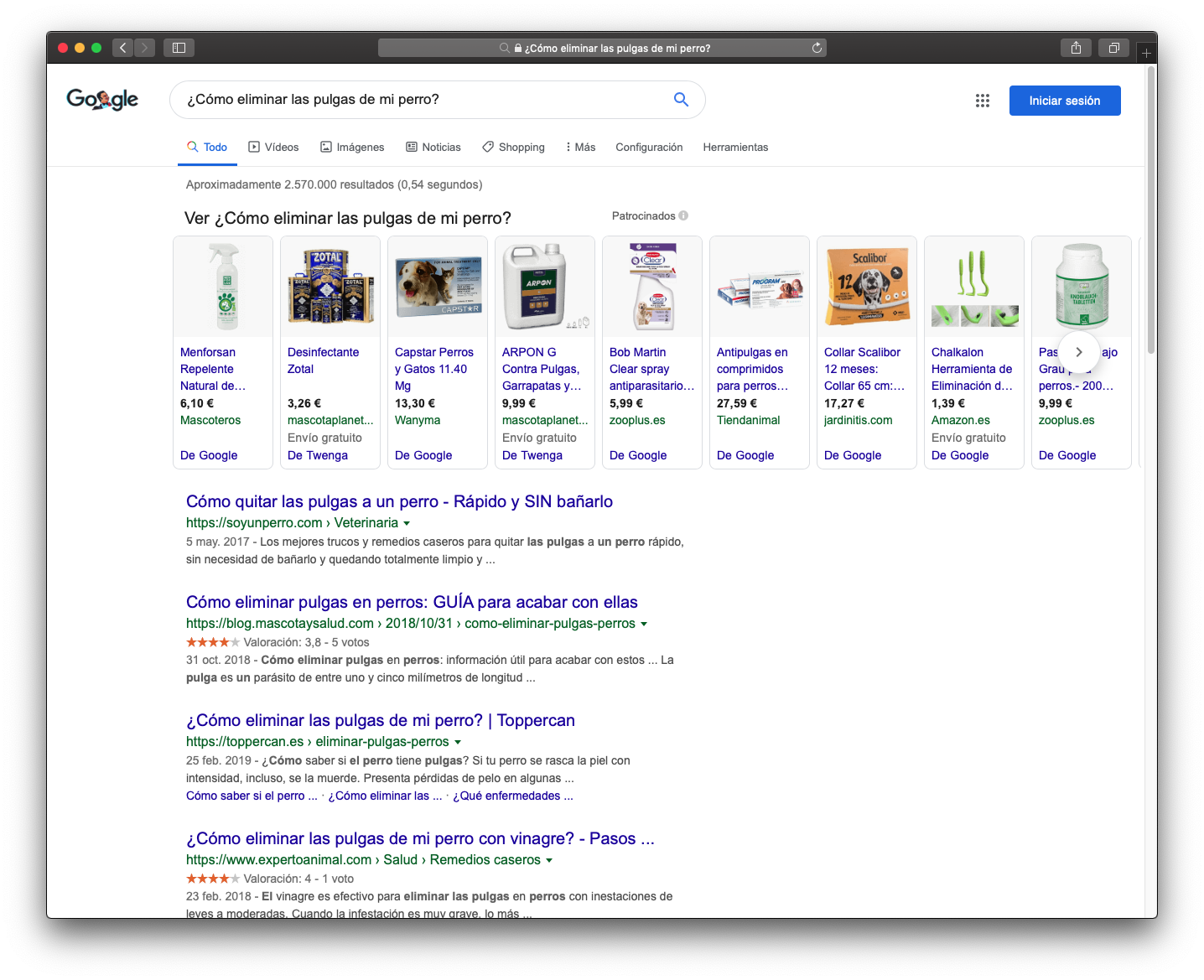Switch to the Vídeos tab
1204x980 pixels.
tap(273, 147)
